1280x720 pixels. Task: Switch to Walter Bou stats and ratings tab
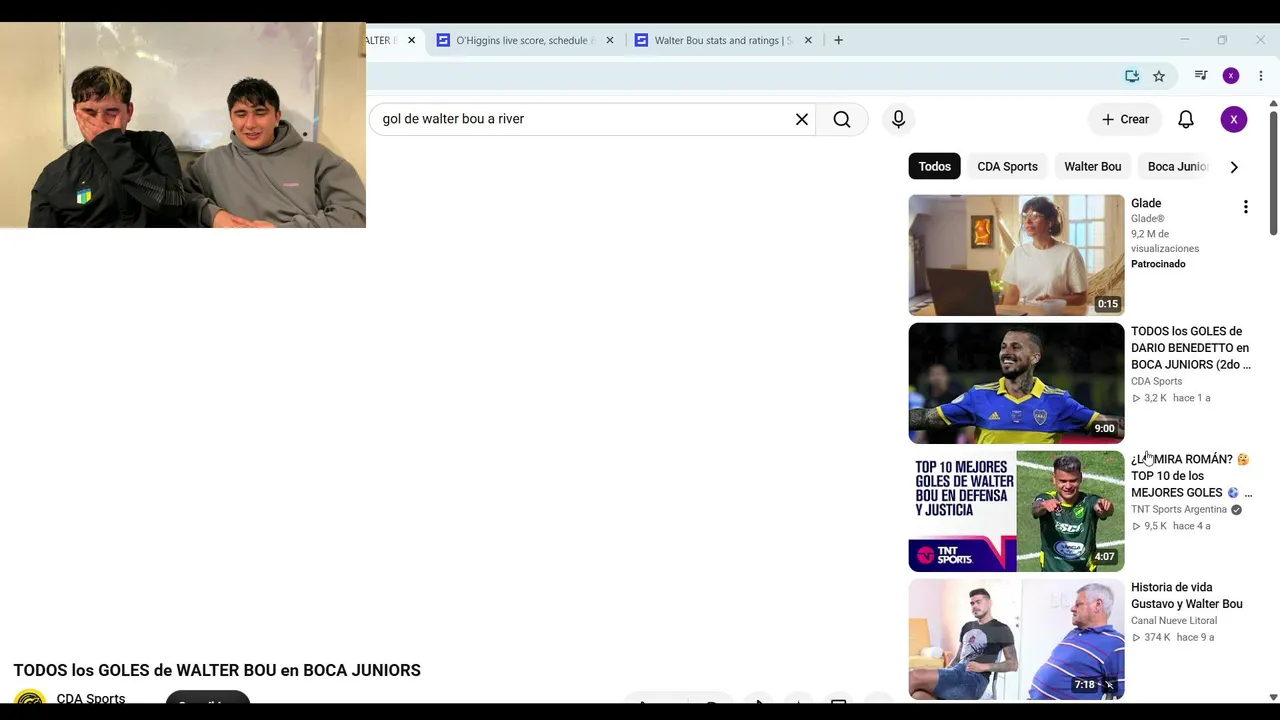(x=723, y=40)
